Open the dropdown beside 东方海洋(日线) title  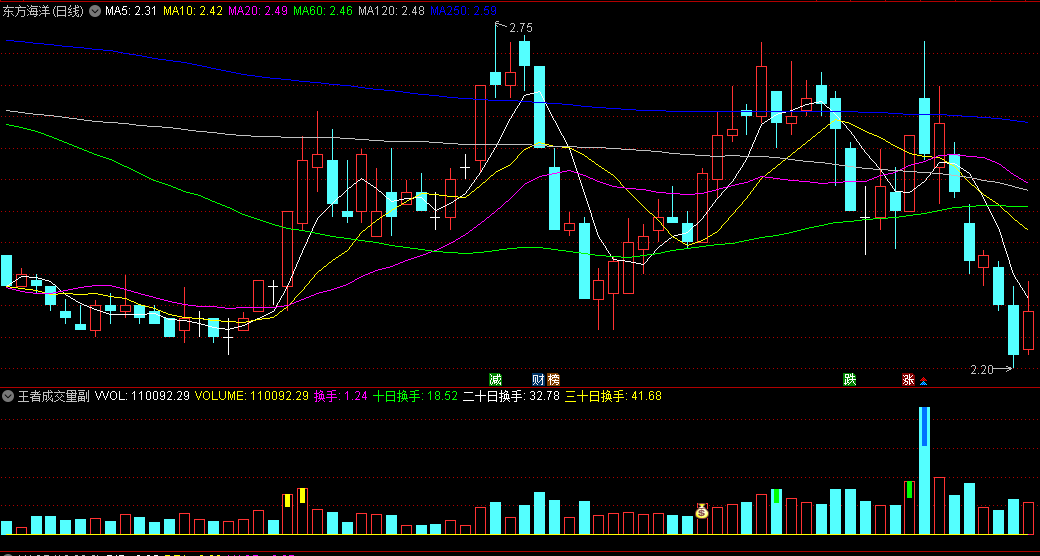click(x=95, y=11)
